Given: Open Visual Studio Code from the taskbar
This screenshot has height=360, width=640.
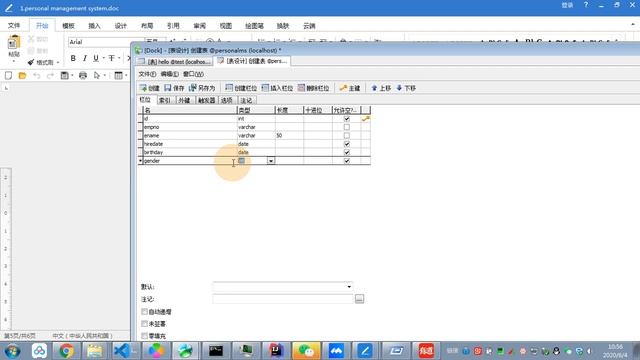Looking at the screenshot, I should (122, 351).
